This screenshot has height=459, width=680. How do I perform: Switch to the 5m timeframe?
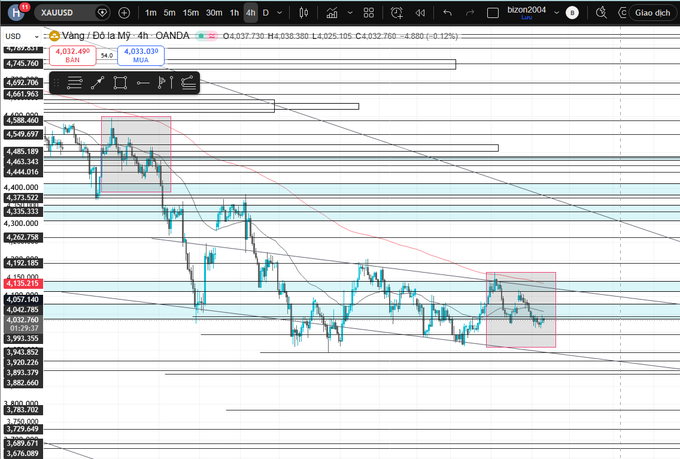click(x=170, y=13)
